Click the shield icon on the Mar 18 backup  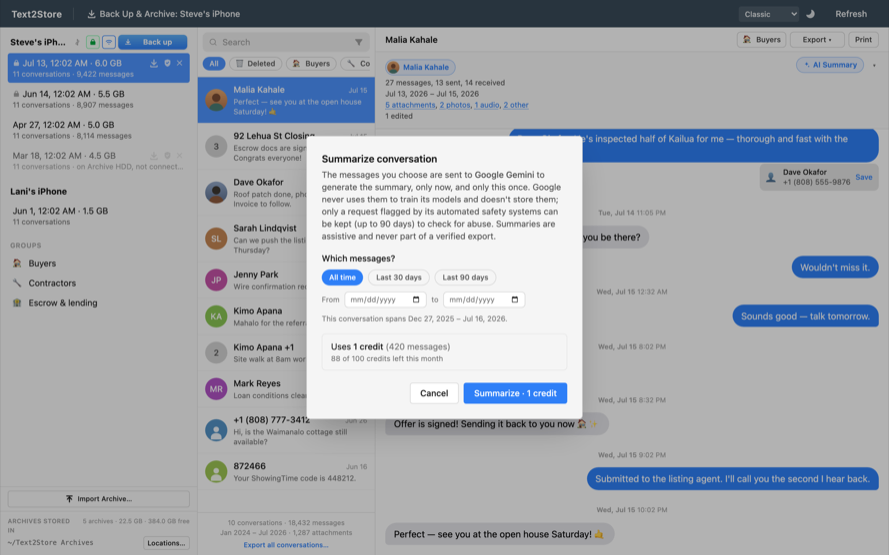pos(167,155)
